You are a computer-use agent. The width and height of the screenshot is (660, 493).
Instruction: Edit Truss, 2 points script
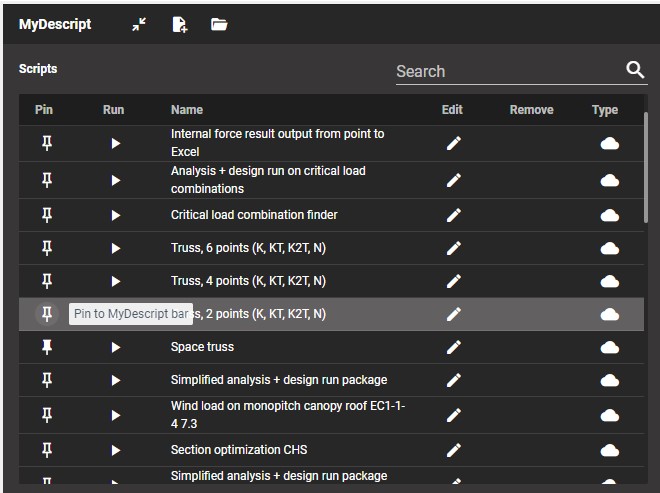click(x=453, y=314)
